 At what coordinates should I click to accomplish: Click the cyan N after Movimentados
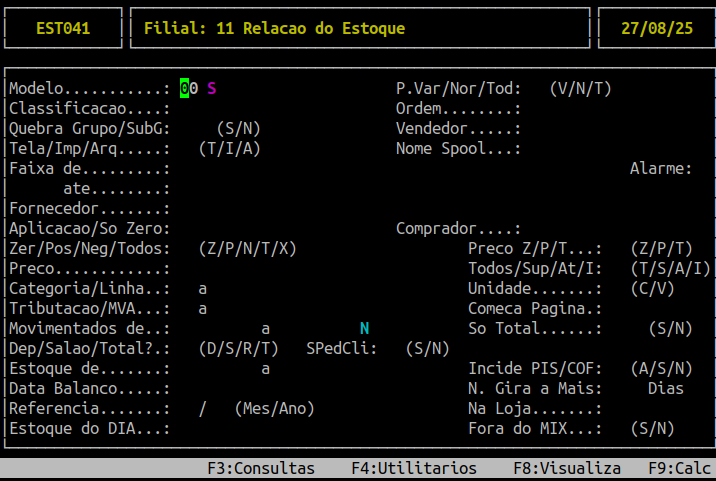(x=364, y=328)
